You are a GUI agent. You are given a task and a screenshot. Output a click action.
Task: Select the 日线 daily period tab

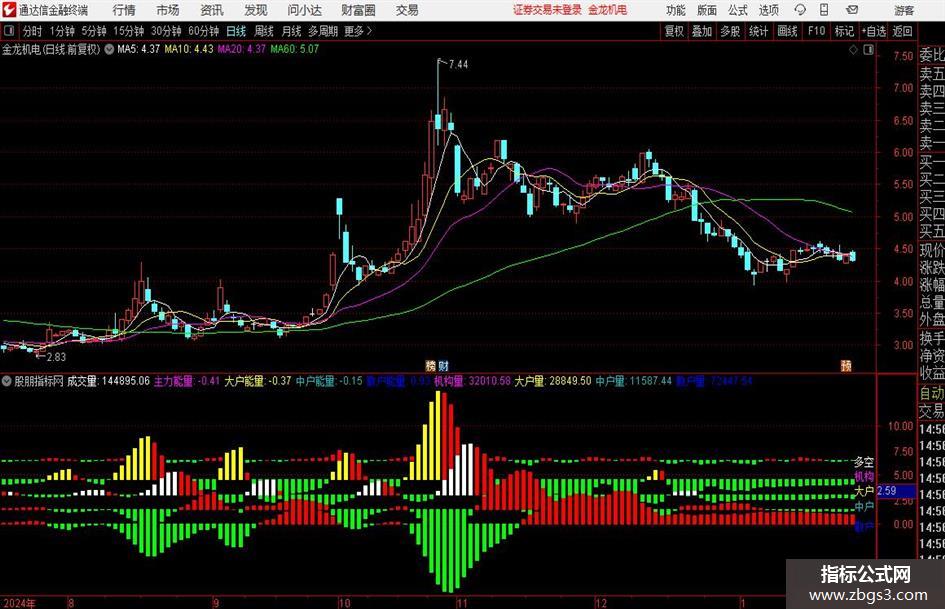click(236, 31)
